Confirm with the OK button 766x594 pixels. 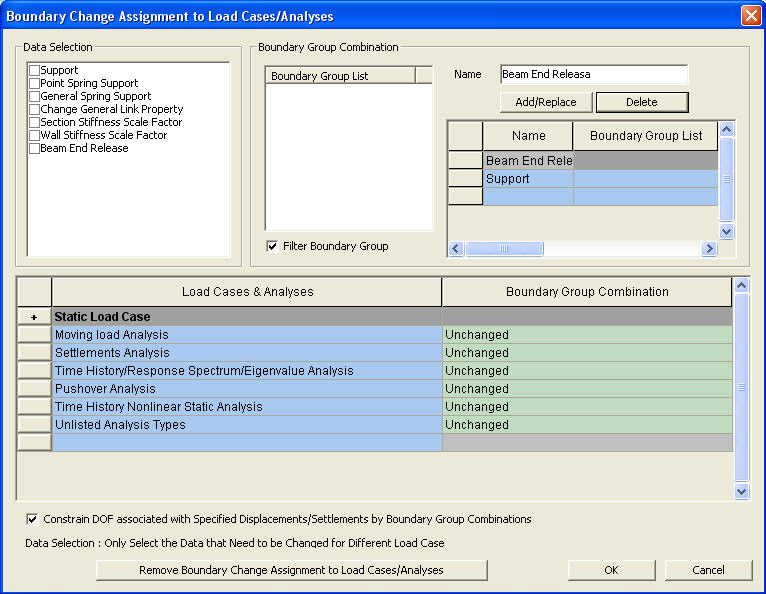pyautogui.click(x=610, y=570)
